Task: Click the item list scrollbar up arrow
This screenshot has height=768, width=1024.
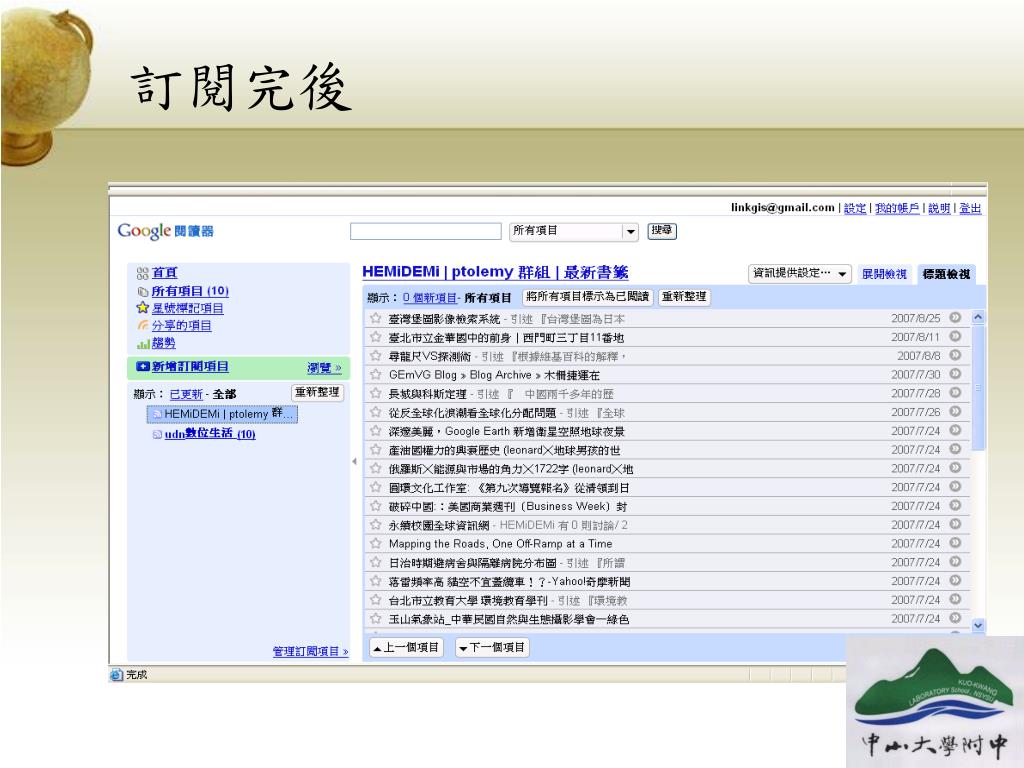Action: pos(978,317)
